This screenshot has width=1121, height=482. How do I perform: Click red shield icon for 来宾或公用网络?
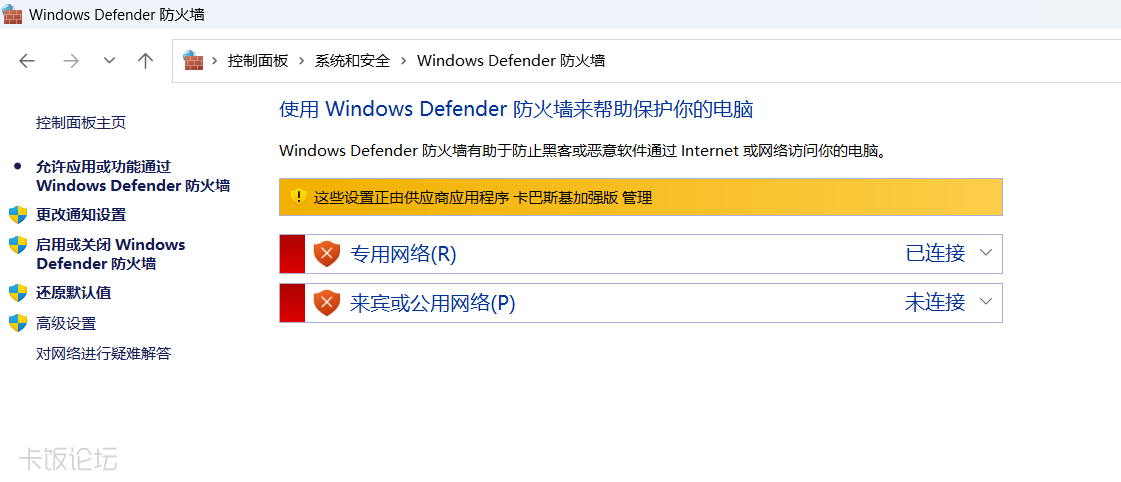pyautogui.click(x=327, y=303)
